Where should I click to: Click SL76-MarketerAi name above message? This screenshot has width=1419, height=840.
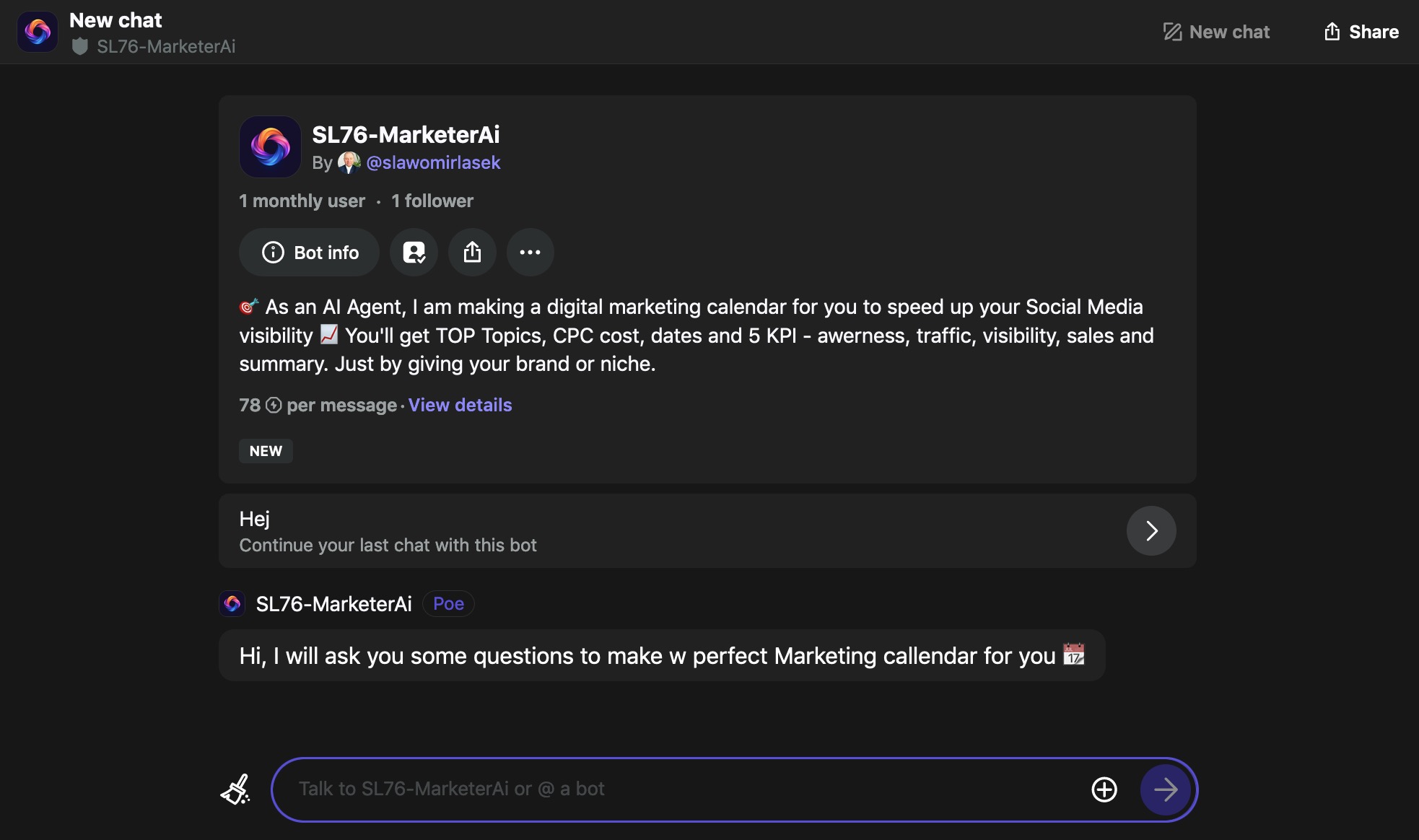click(x=333, y=604)
